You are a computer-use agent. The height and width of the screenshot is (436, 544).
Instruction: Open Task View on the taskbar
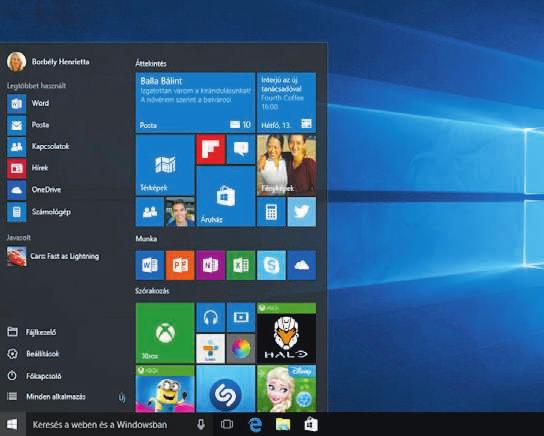(227, 424)
